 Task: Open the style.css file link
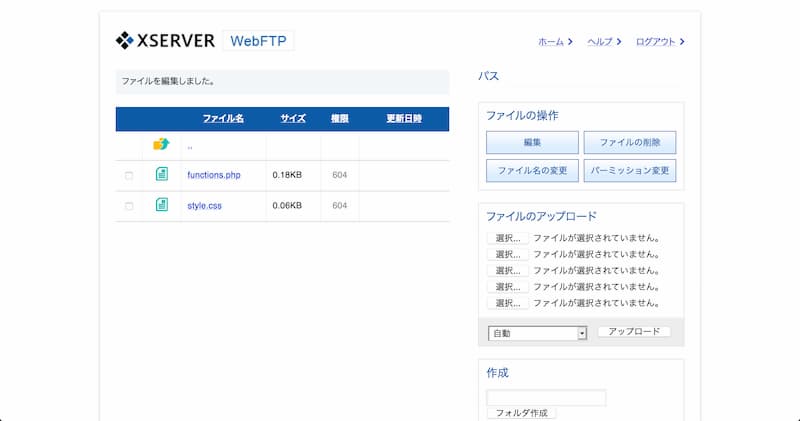(204, 206)
